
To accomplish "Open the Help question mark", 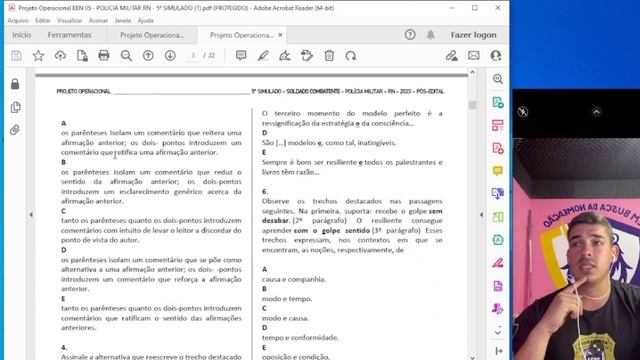I will click(x=410, y=35).
